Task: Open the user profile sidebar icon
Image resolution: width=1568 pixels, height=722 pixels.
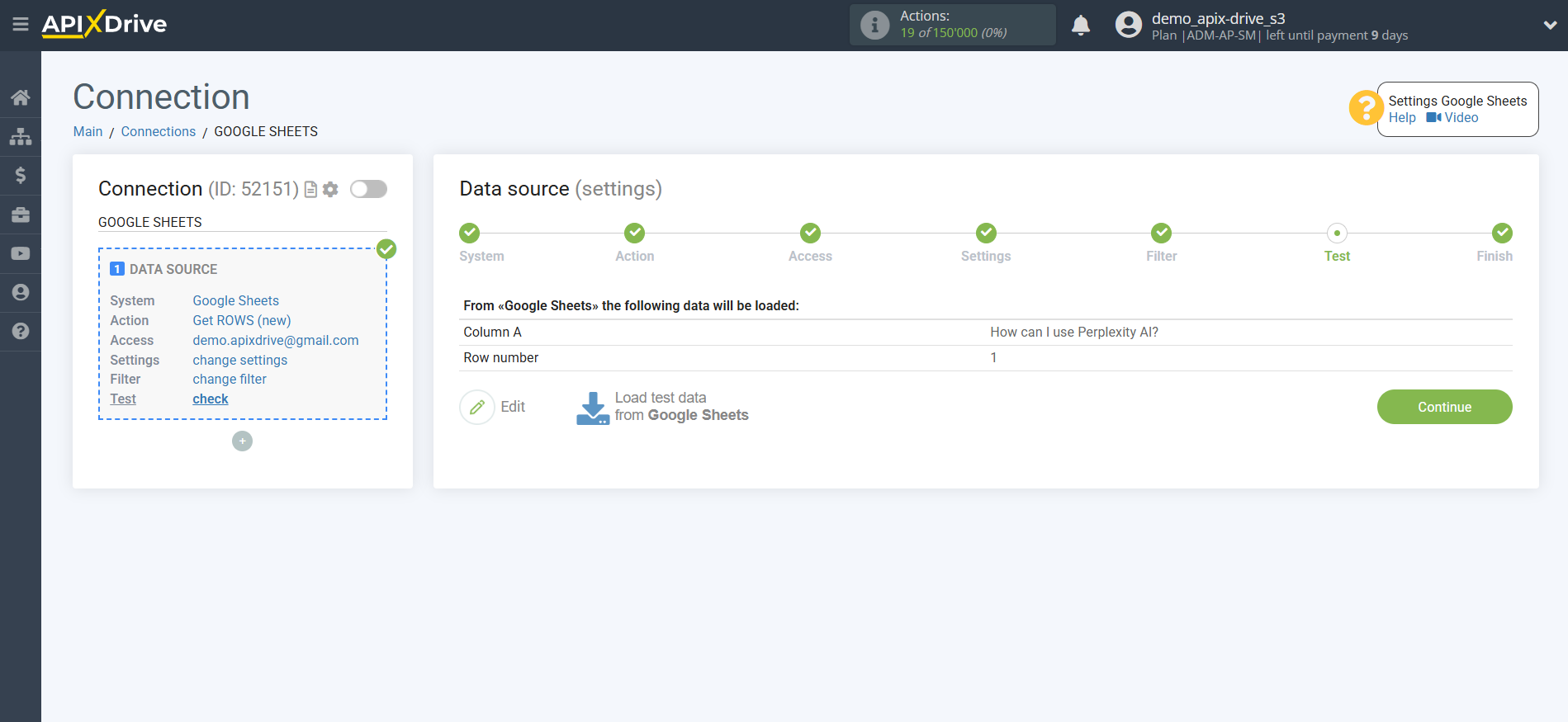Action: (x=21, y=292)
